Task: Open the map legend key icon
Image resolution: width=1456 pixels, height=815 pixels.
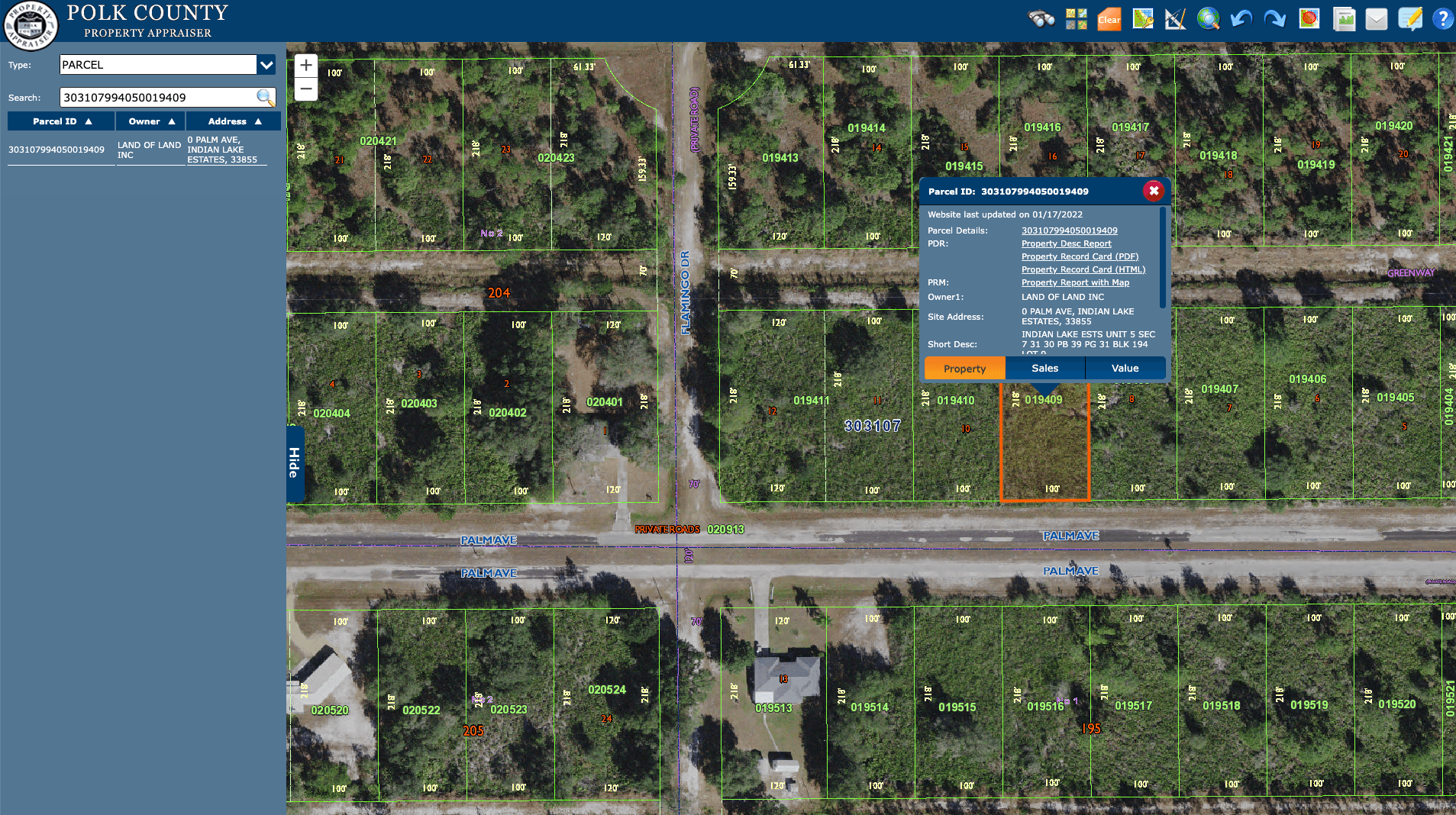Action: 1143,19
